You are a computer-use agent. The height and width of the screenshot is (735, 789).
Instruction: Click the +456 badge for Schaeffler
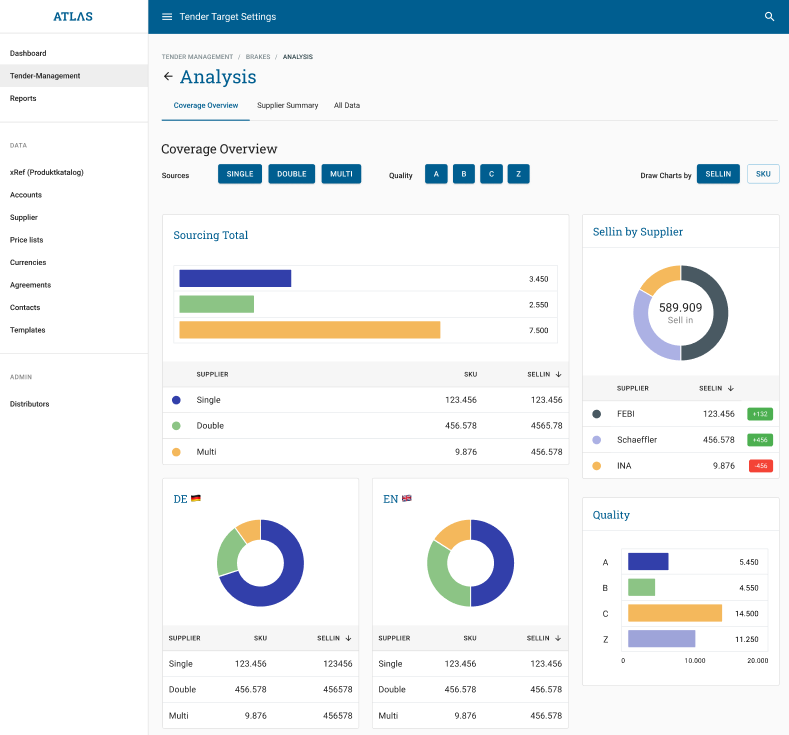coord(760,440)
